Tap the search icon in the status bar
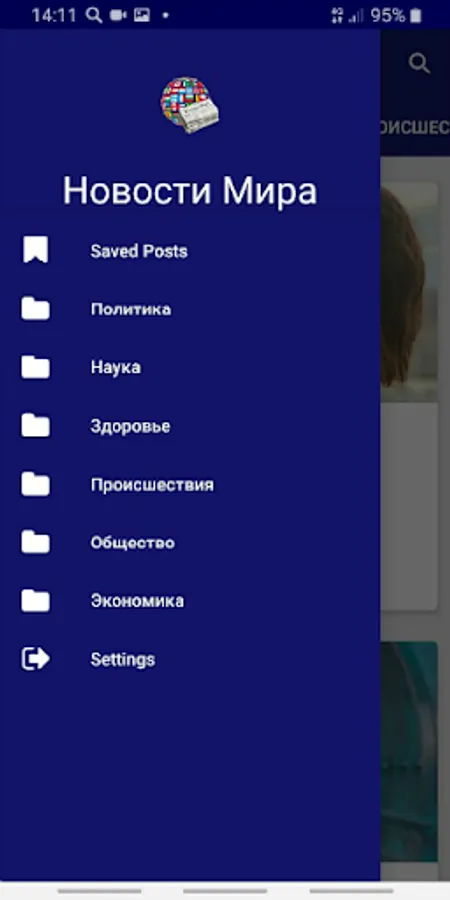The width and height of the screenshot is (450, 900). pos(94,15)
